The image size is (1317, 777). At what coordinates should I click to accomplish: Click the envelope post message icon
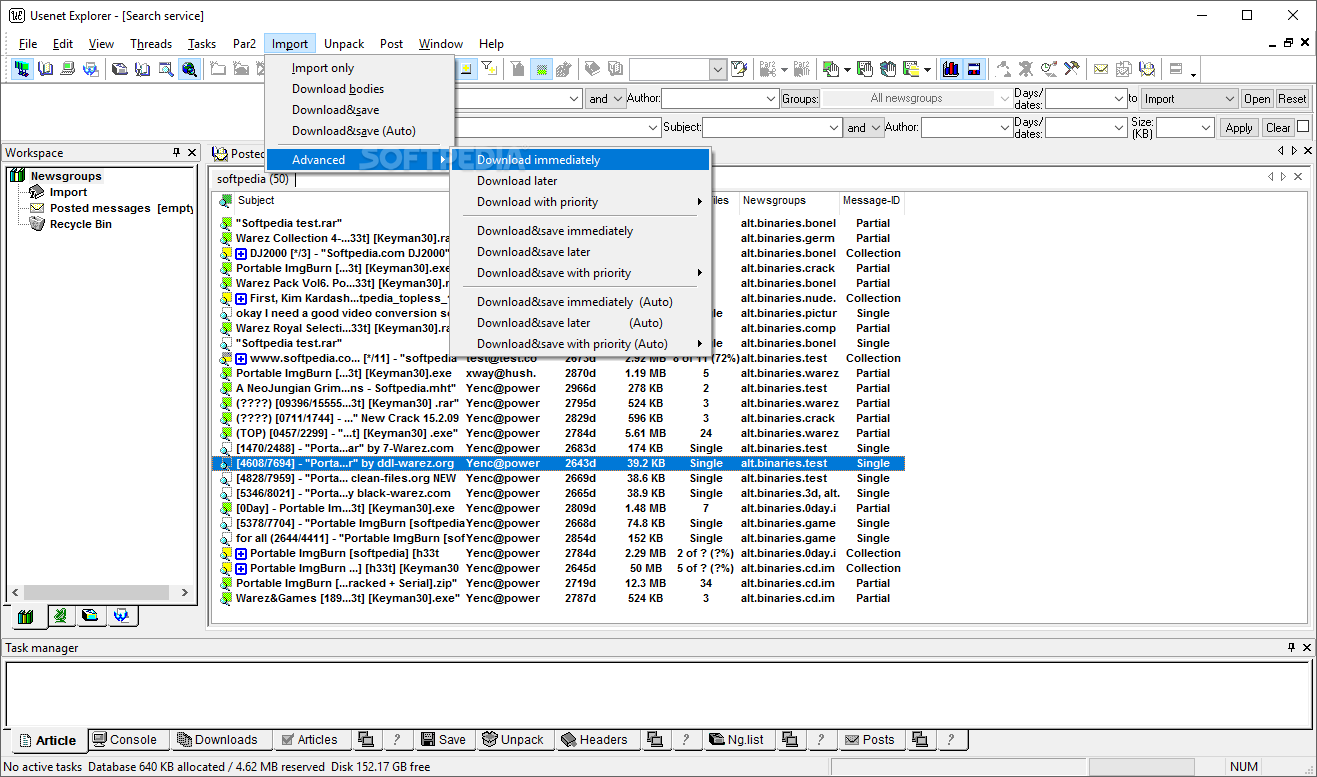1100,69
